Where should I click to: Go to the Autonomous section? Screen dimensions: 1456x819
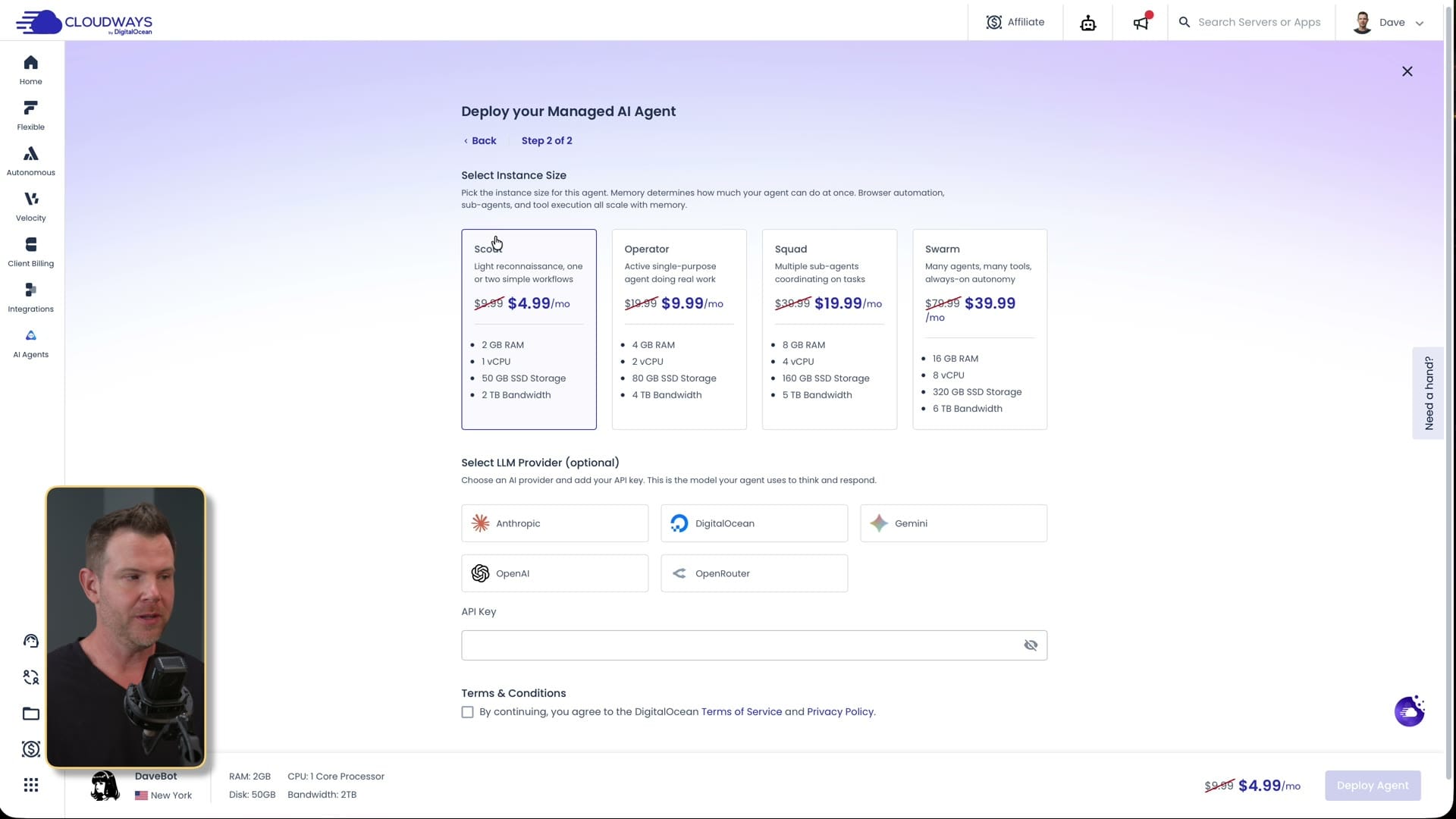point(30,161)
